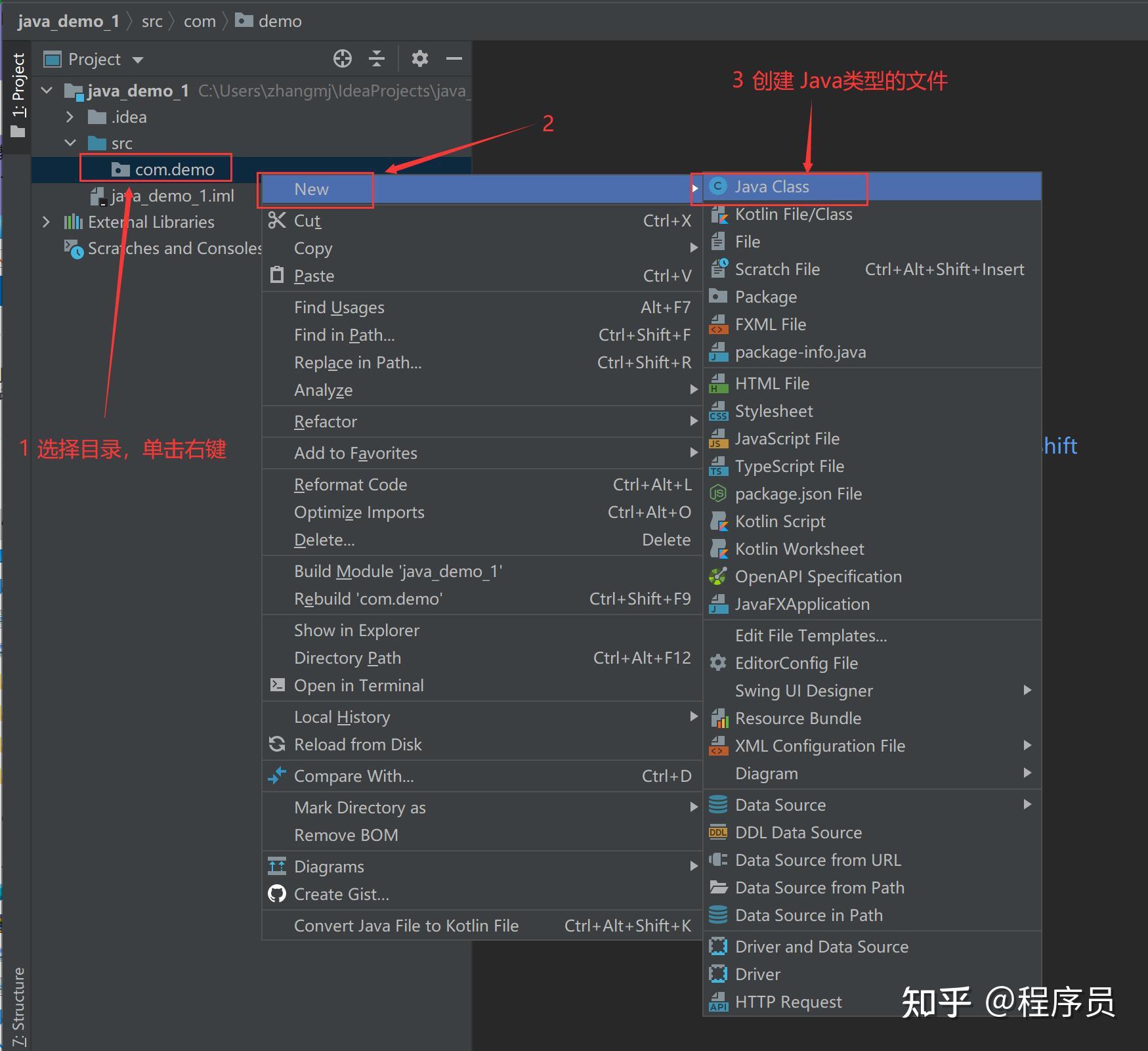Expand External Libraries node

tap(46, 222)
